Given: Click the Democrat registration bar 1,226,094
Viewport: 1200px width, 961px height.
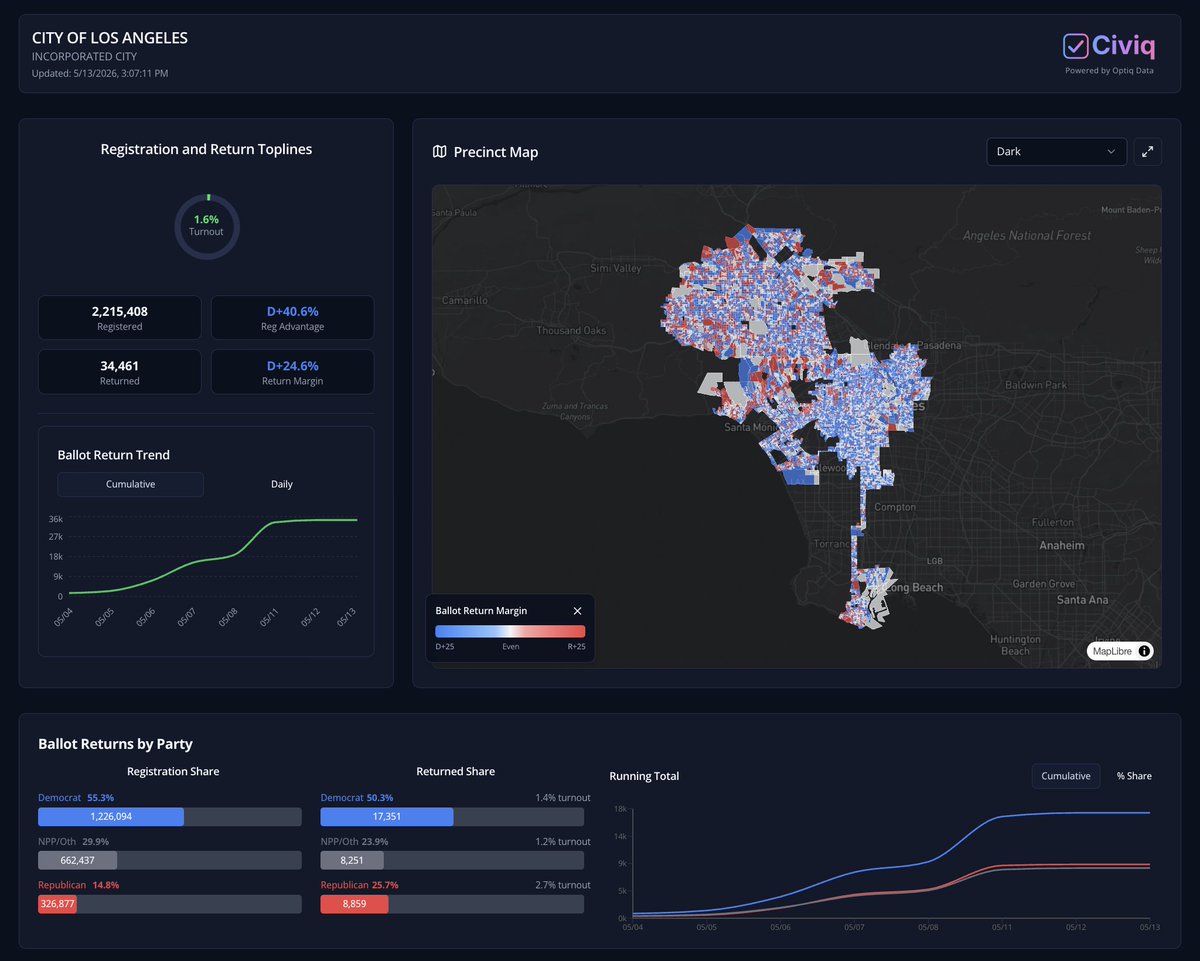Looking at the screenshot, I should pos(111,817).
